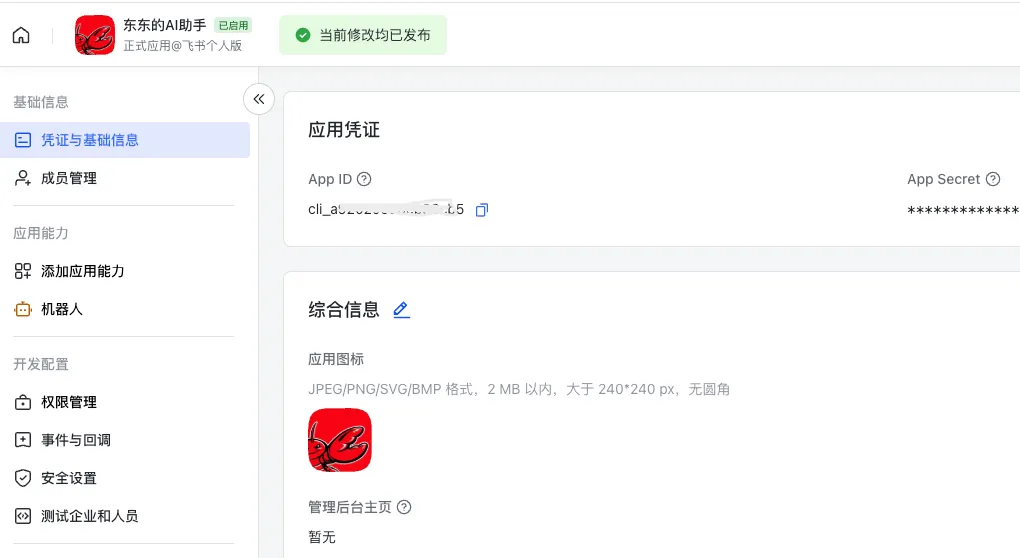Select 测试企业和人员 item
Image resolution: width=1020 pixels, height=558 pixels.
point(125,516)
